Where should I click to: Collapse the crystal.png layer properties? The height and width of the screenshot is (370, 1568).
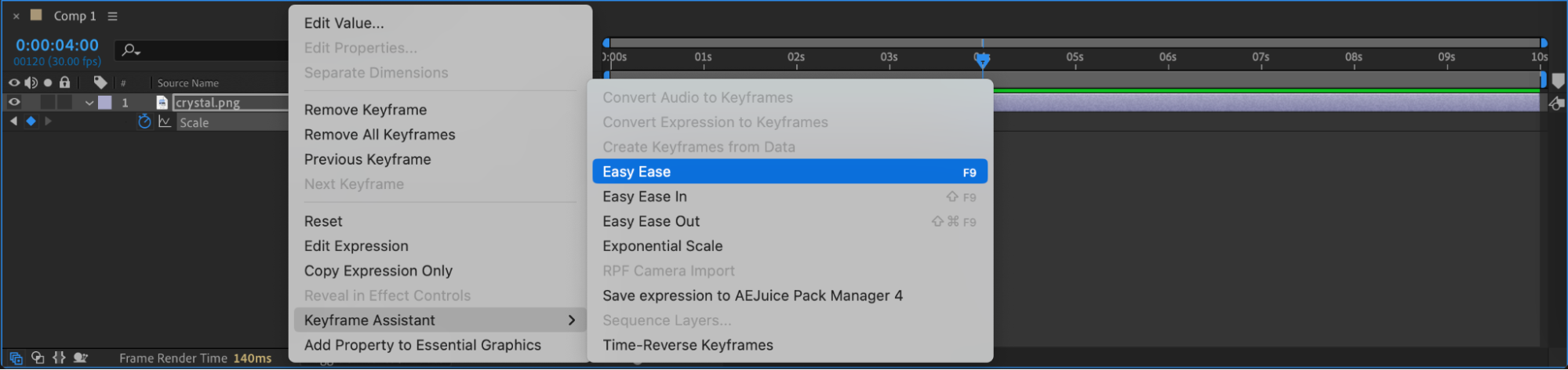click(89, 103)
